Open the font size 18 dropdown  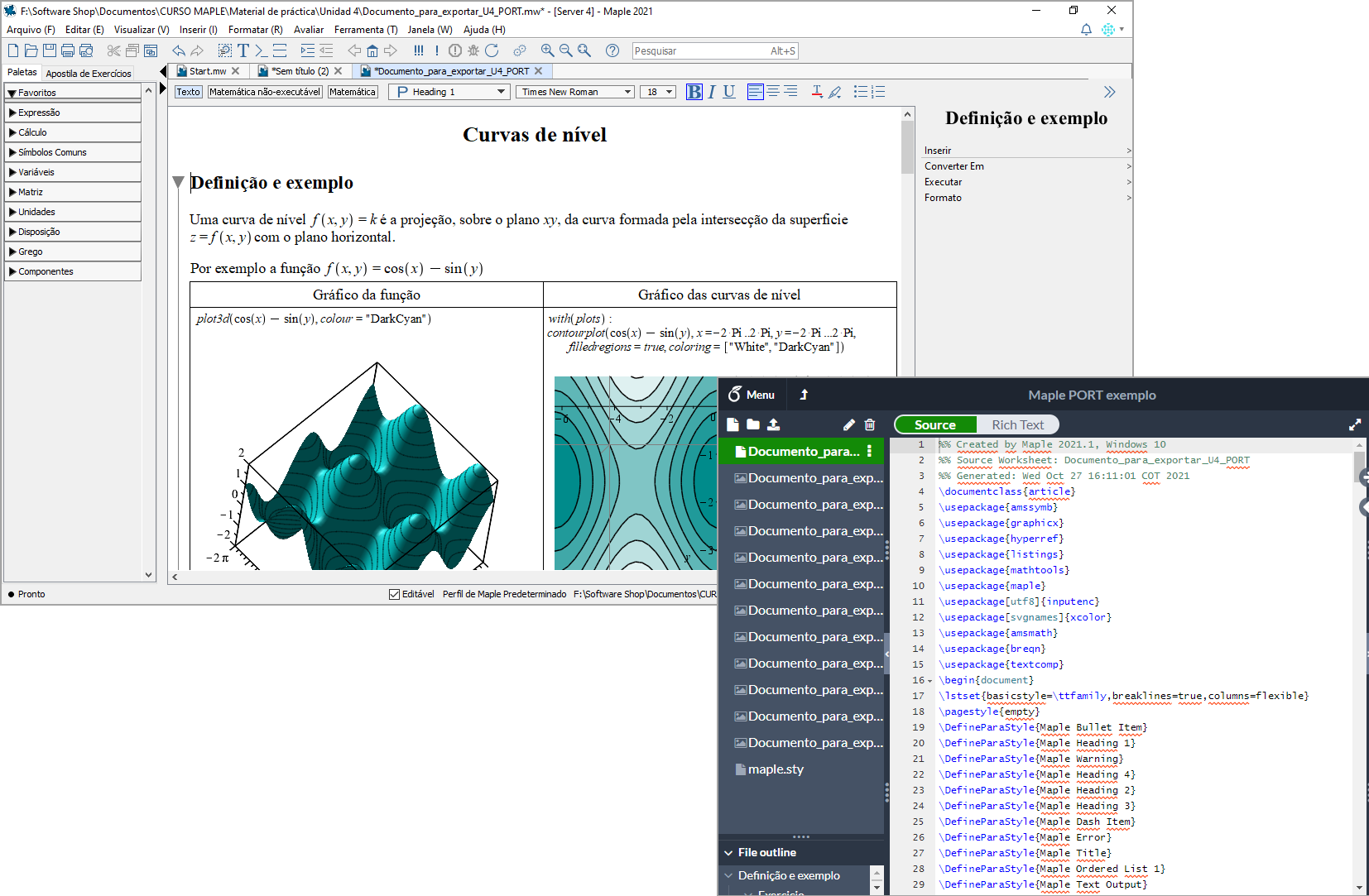pos(658,92)
